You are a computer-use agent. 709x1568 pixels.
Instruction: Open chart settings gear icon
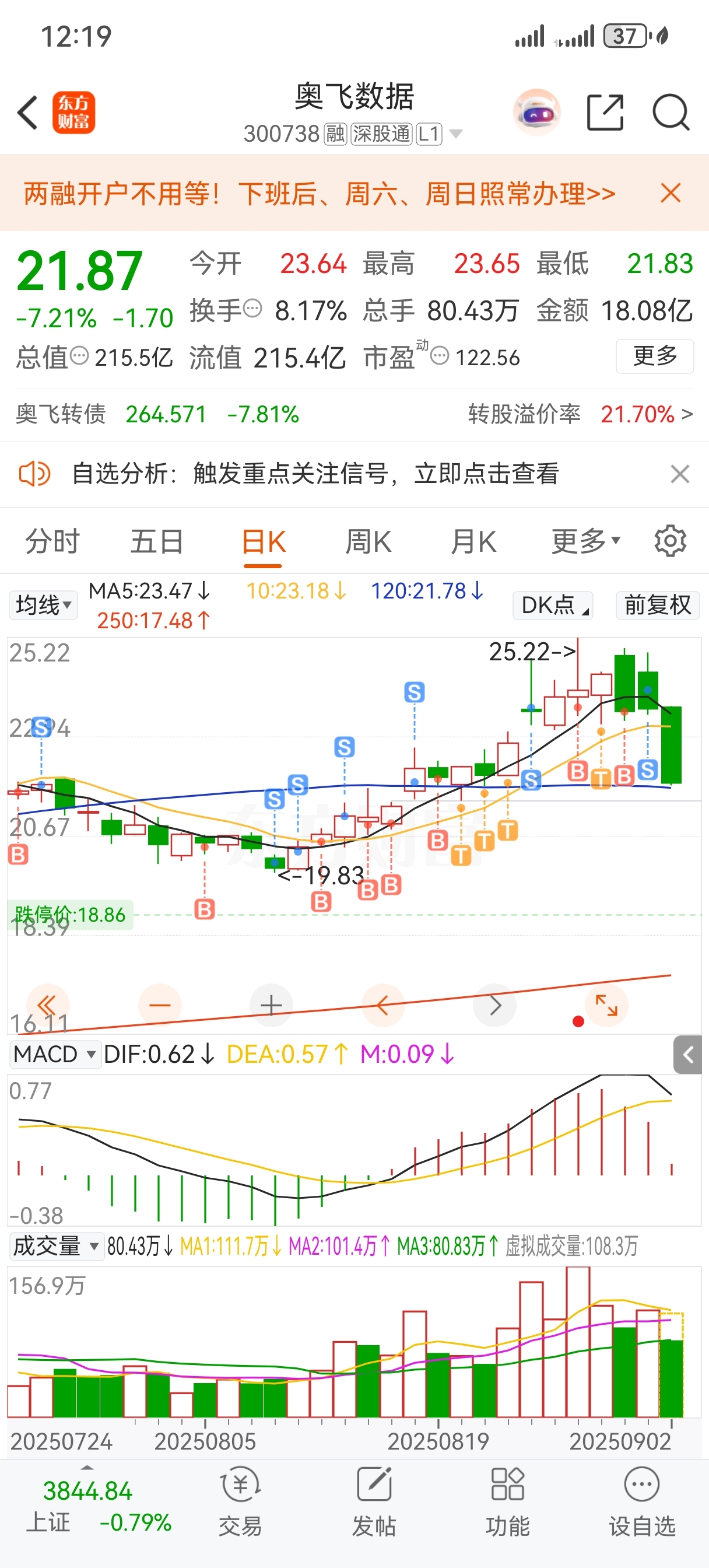(x=670, y=541)
